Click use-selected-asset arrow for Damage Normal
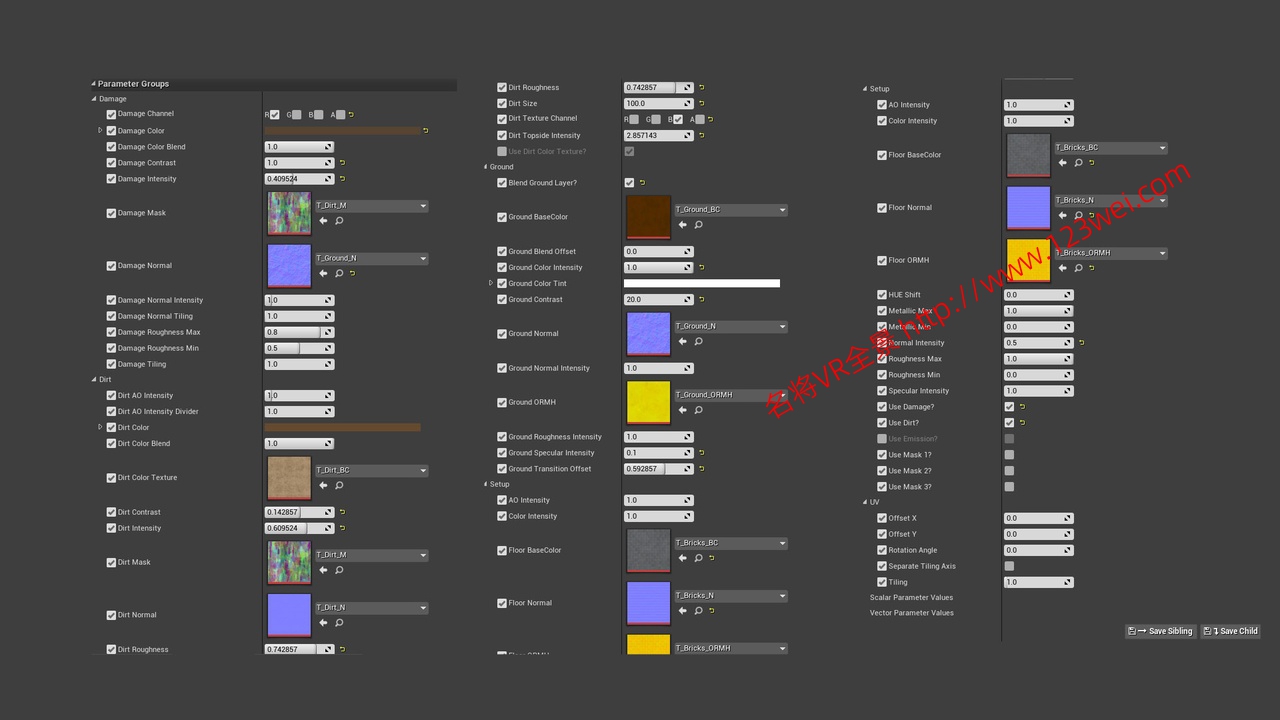1280x720 pixels. (x=323, y=273)
